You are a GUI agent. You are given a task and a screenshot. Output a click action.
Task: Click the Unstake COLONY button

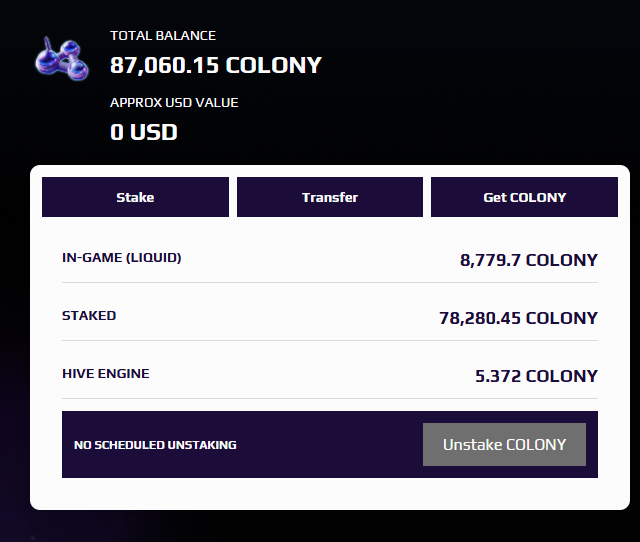pos(504,444)
